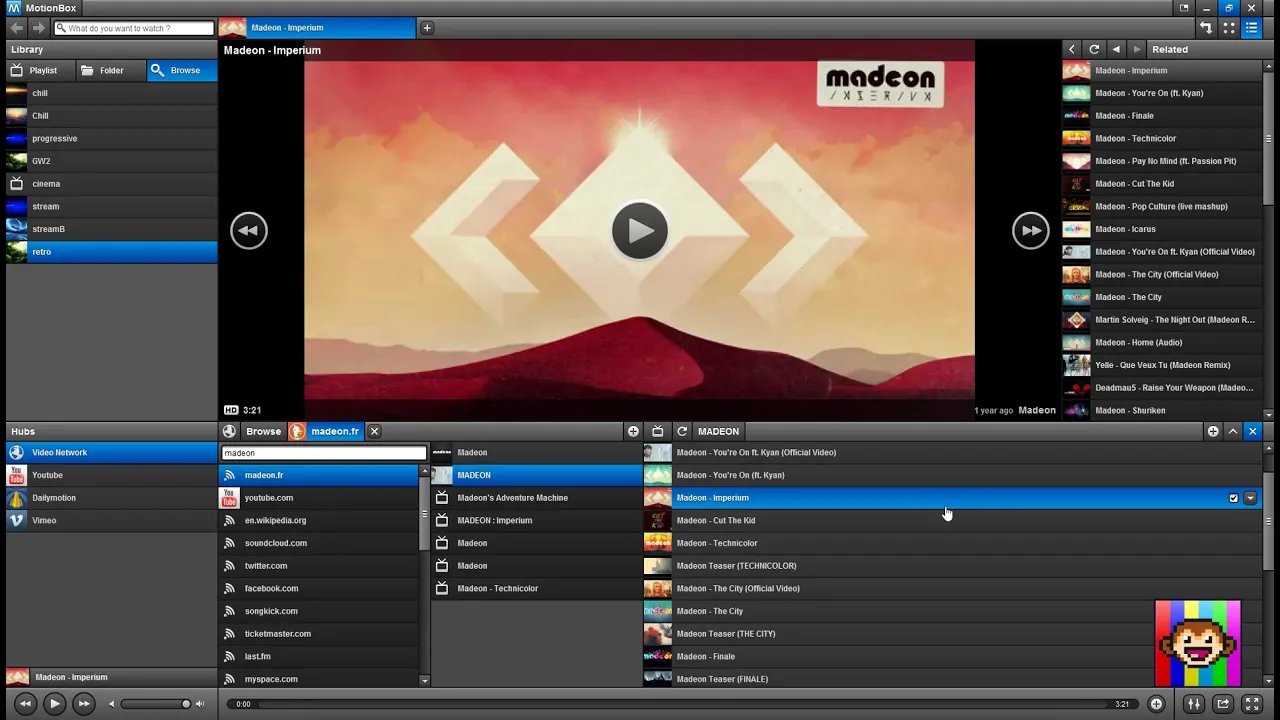Play the video with the center play button
Viewport: 1280px width, 720px height.
pos(640,231)
